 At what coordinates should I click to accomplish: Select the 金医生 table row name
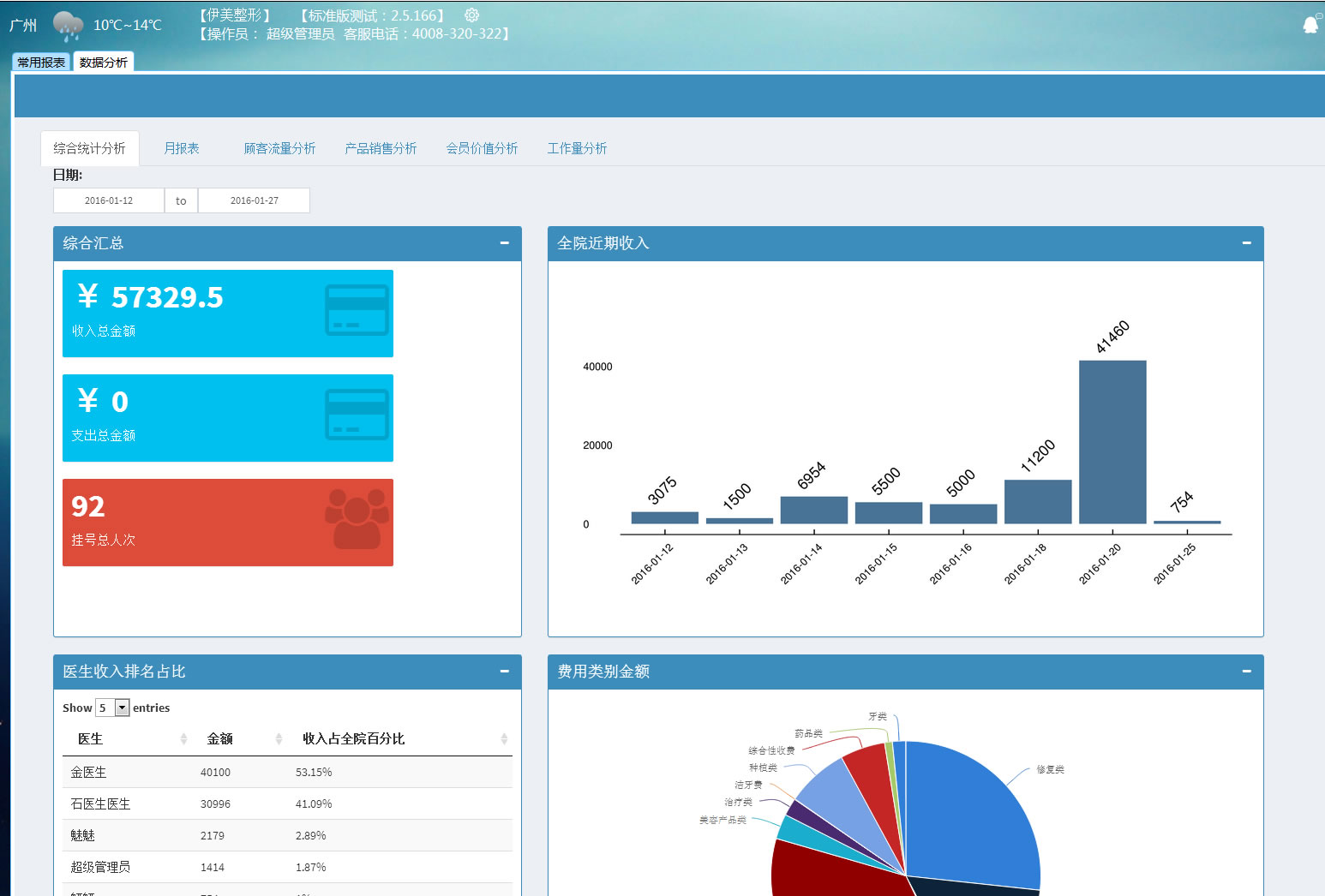tap(88, 772)
